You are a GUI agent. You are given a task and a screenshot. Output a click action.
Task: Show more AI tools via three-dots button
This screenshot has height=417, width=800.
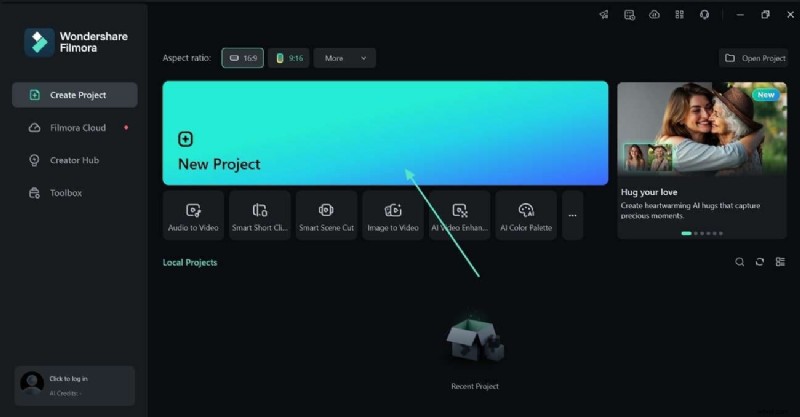tap(572, 215)
